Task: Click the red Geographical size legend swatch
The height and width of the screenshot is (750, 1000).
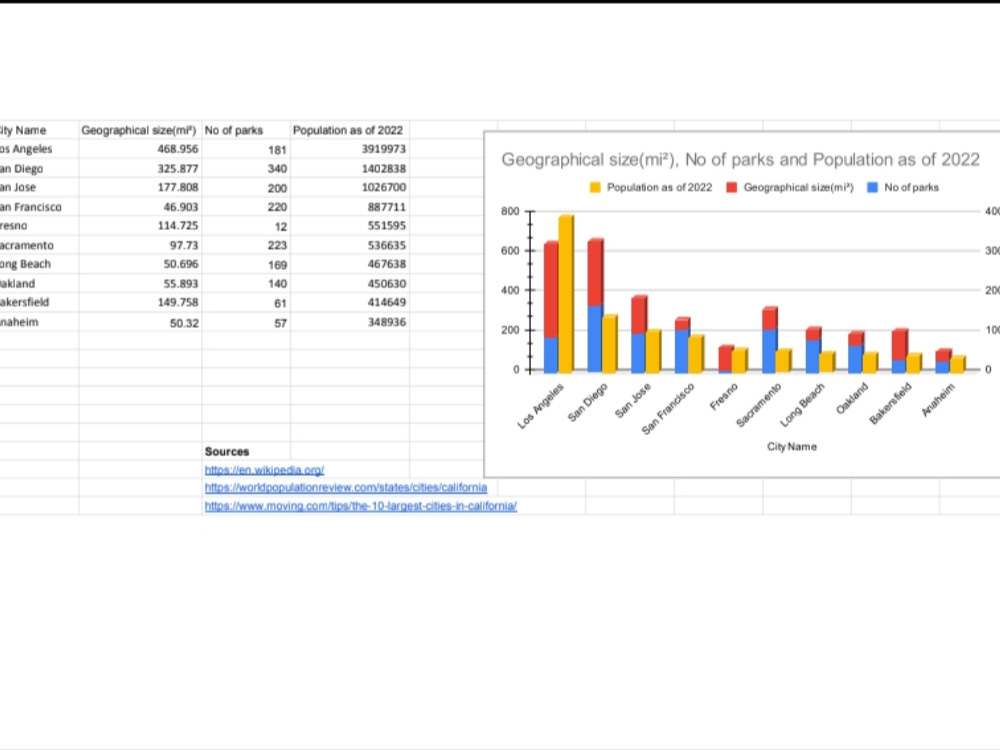Action: coord(732,188)
